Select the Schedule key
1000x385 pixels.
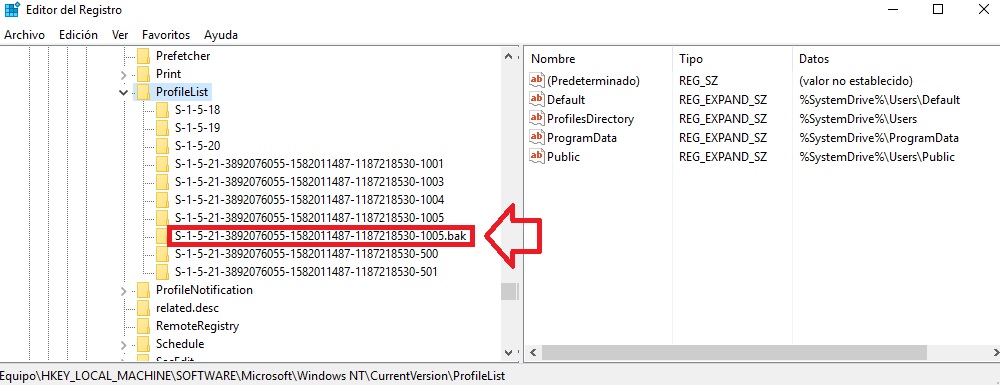coord(180,344)
